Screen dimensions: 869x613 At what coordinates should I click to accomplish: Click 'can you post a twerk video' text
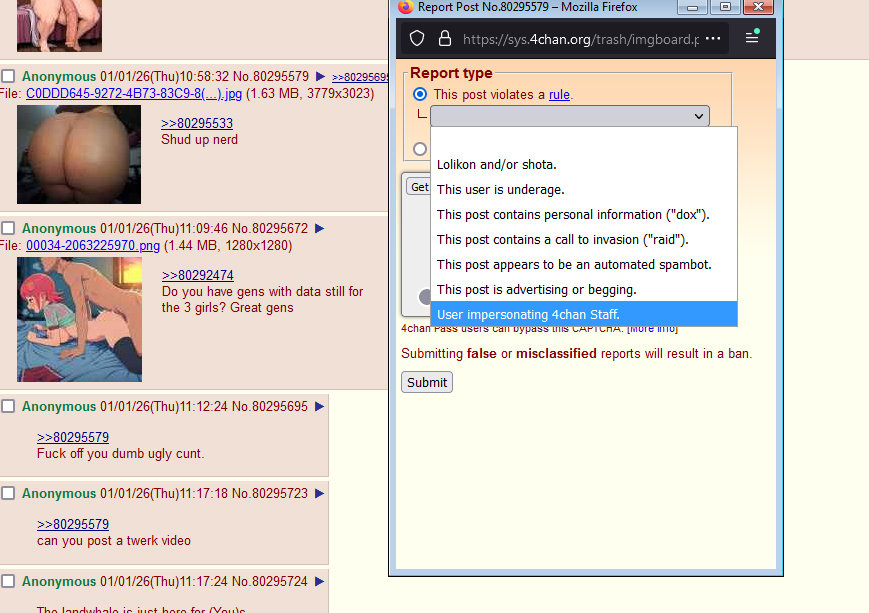pyautogui.click(x=114, y=540)
